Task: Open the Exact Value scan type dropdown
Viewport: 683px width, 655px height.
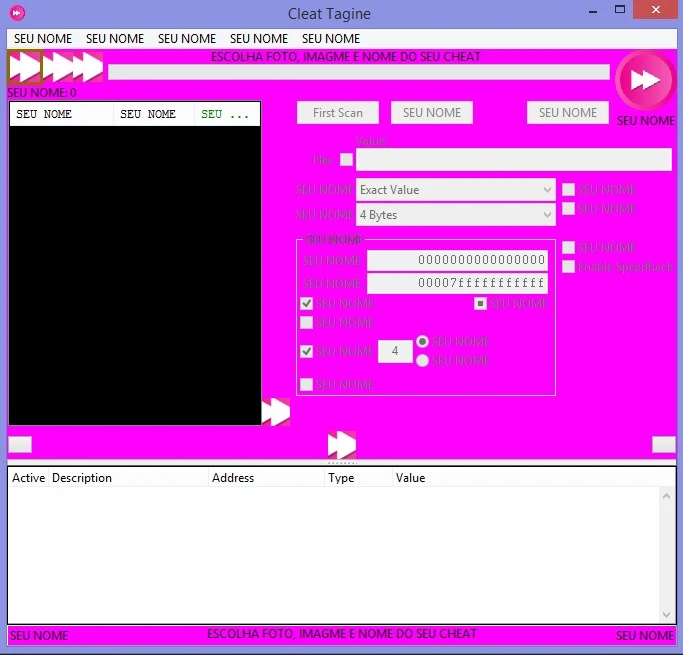Action: point(455,190)
